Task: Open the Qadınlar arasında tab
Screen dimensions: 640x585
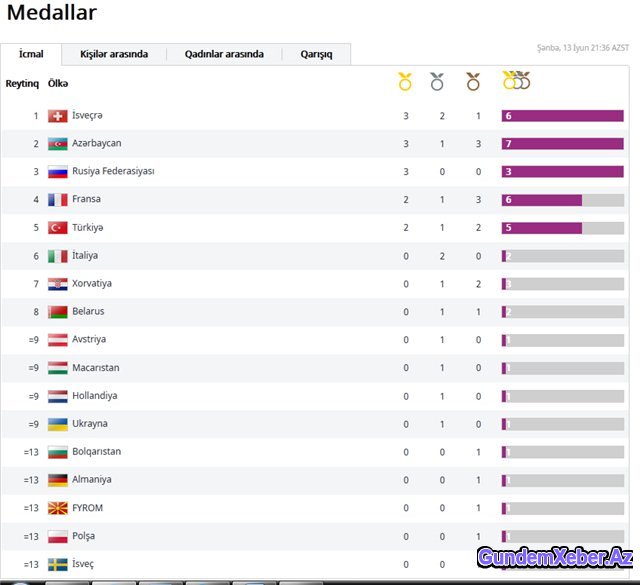Action: point(224,54)
